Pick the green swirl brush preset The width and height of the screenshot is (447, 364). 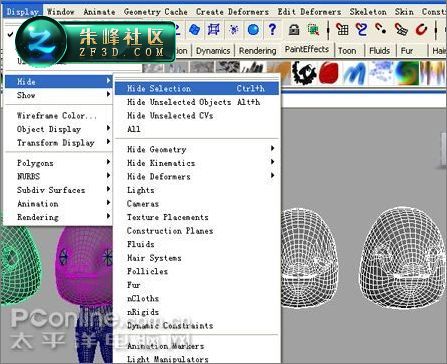pos(406,72)
